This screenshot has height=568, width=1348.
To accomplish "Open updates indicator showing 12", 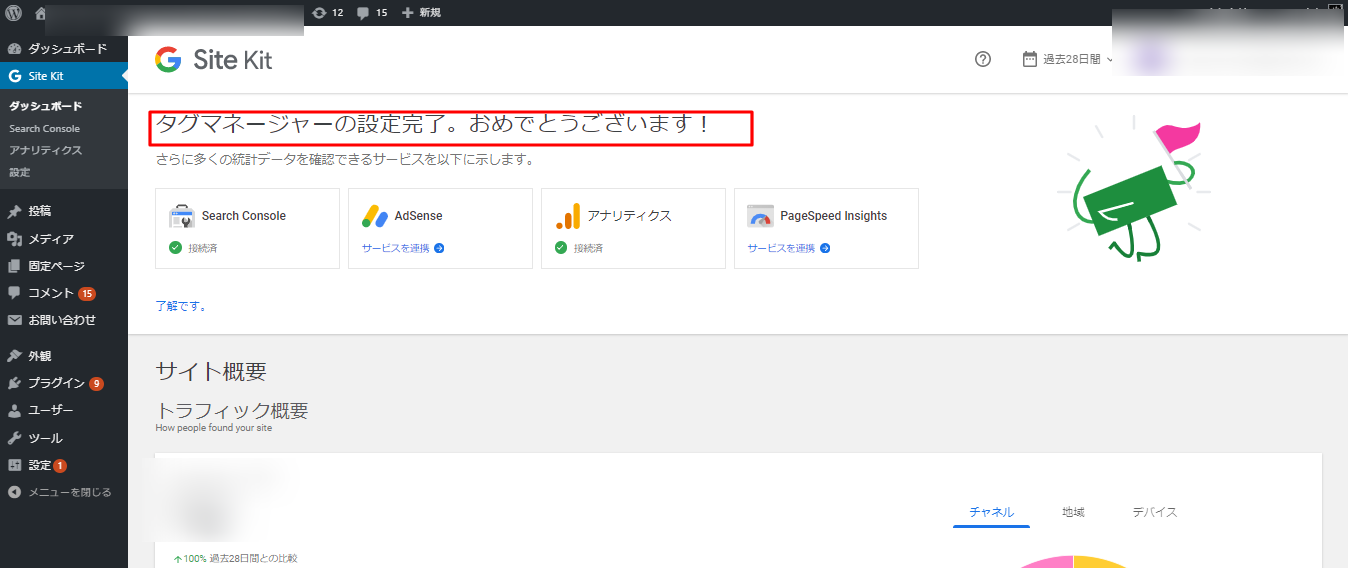I will 328,13.
